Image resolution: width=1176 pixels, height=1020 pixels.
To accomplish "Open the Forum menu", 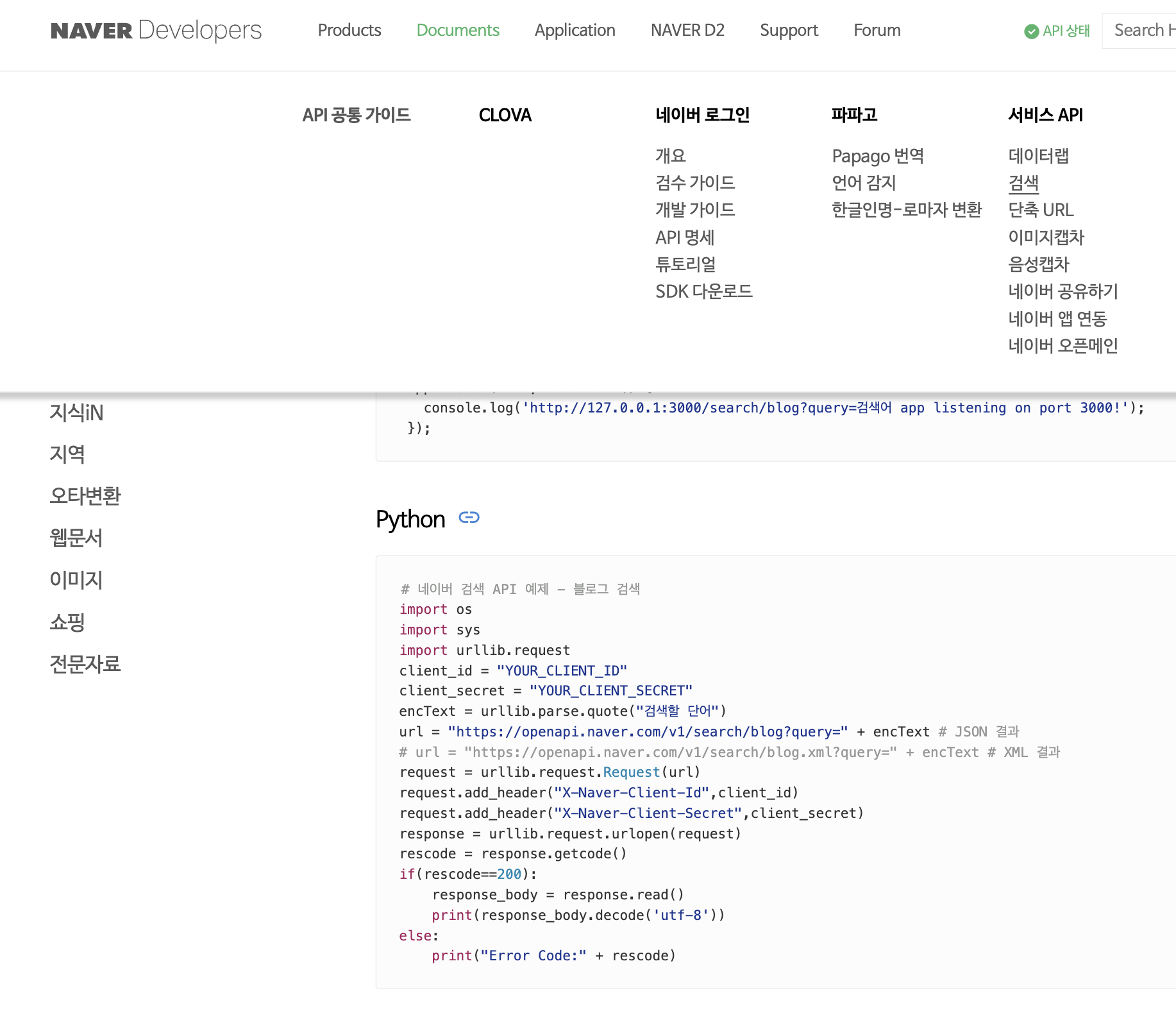I will 877,30.
